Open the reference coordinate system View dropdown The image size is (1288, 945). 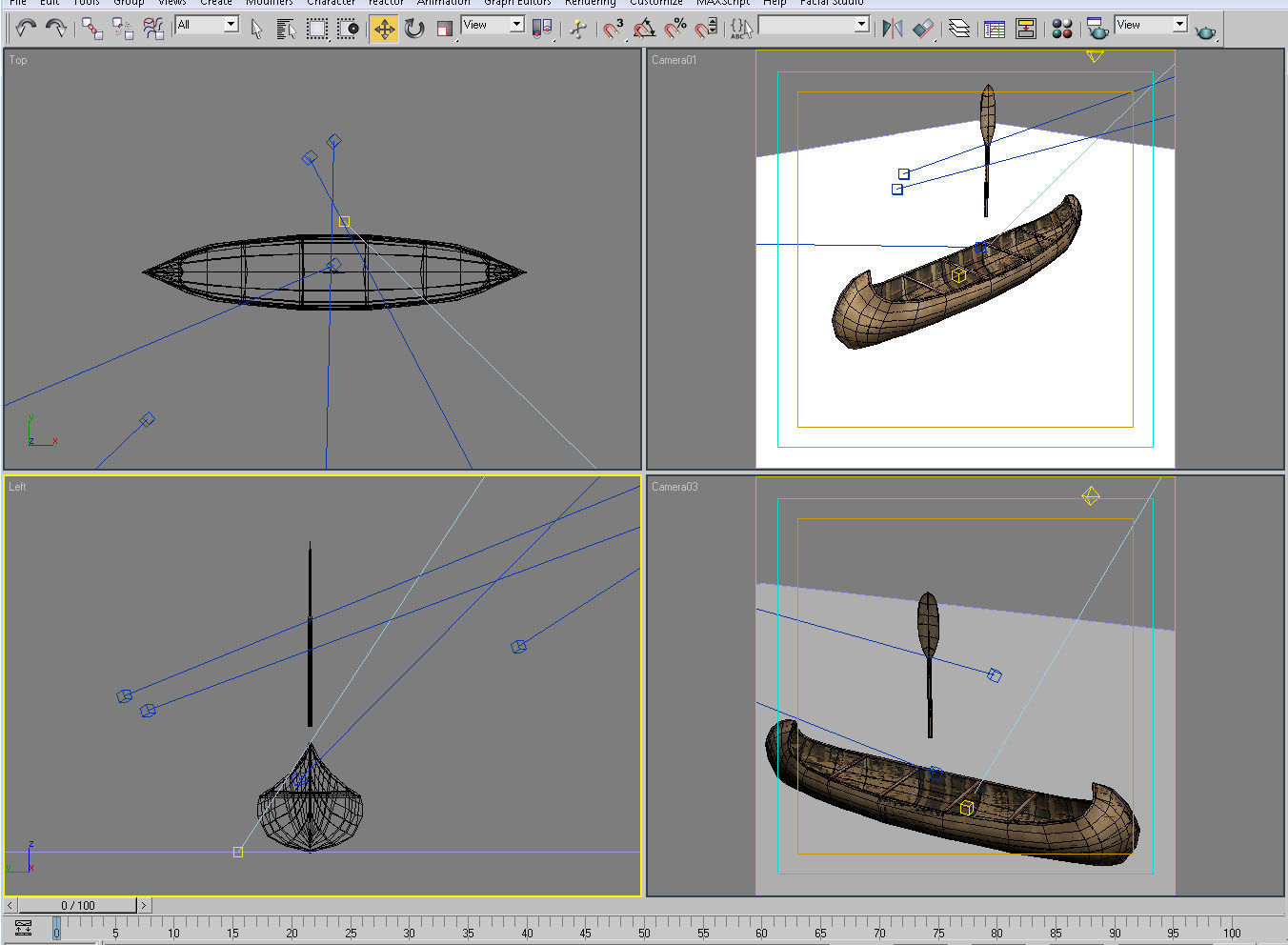[x=493, y=25]
